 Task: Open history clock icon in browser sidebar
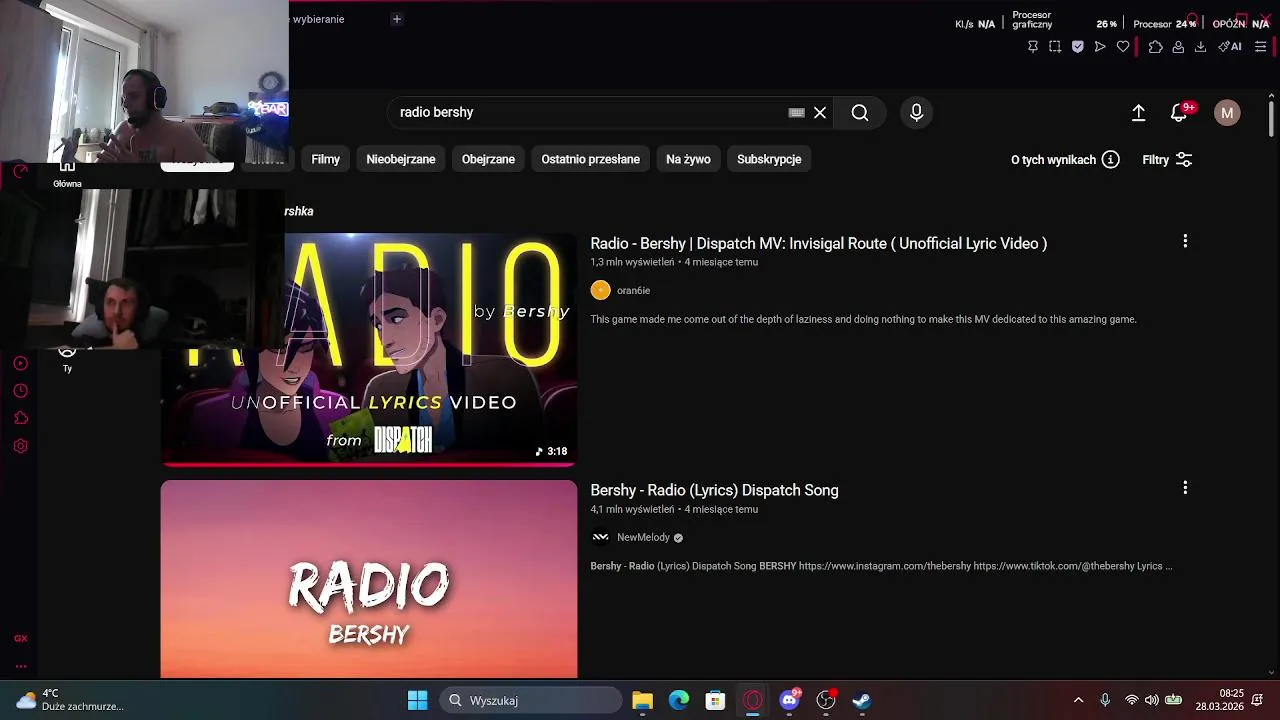click(21, 391)
